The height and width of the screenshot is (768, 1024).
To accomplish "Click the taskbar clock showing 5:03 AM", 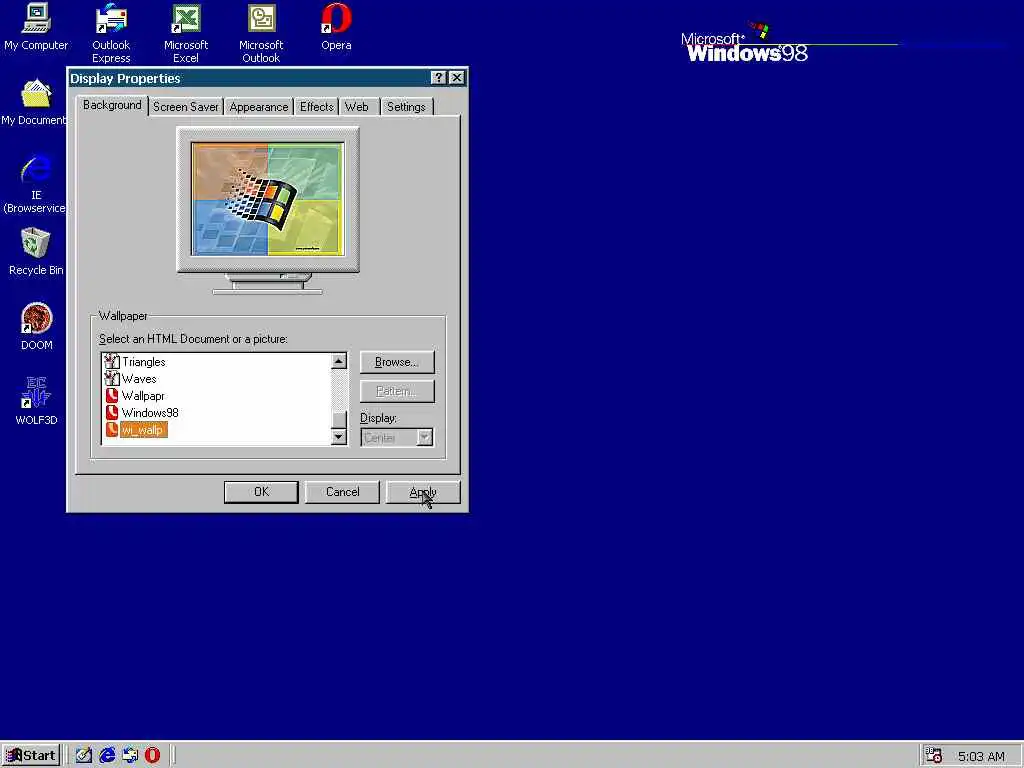I will click(x=981, y=756).
